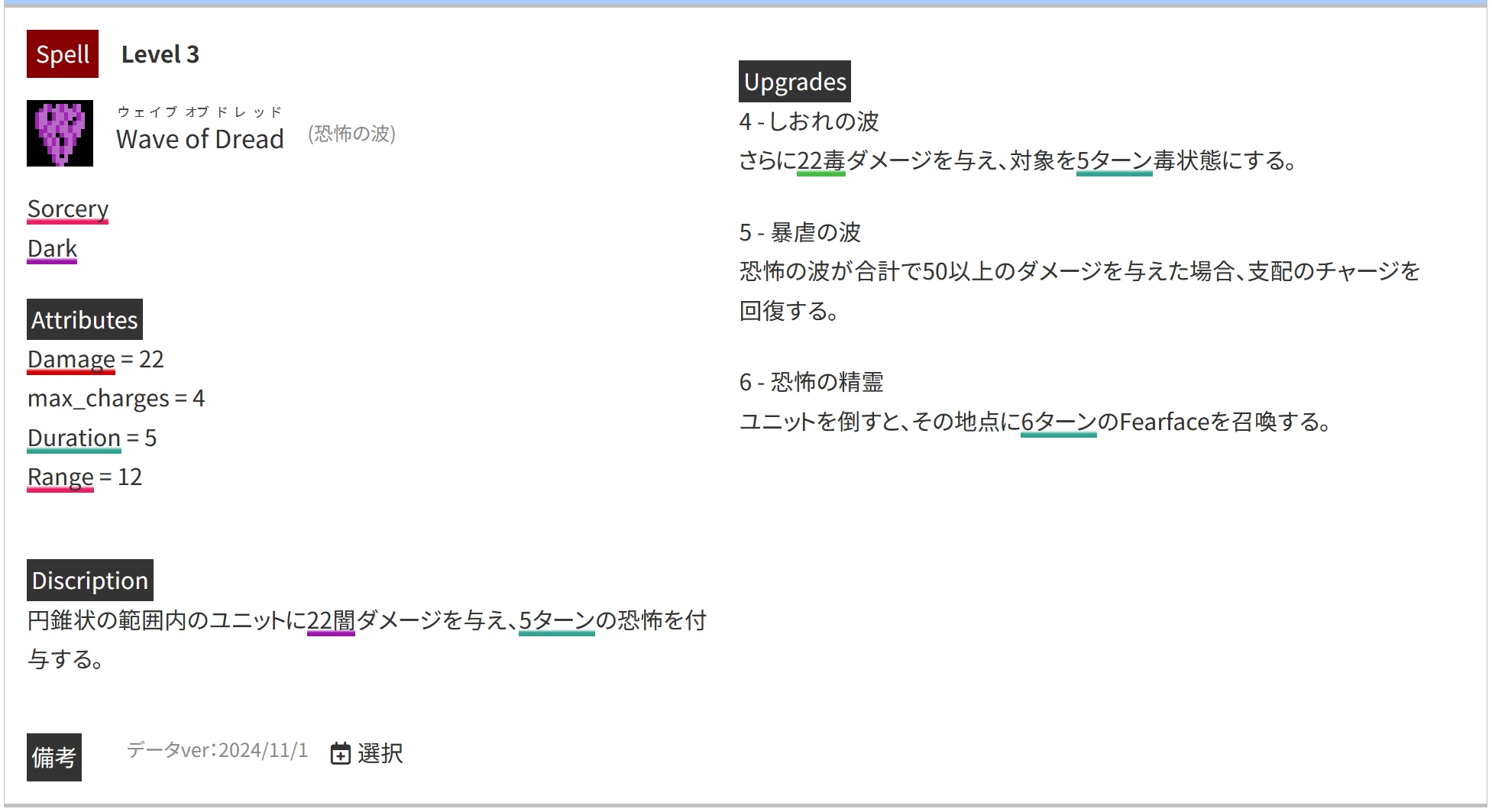Click the 備考 section label
The height and width of the screenshot is (812, 1492).
pyautogui.click(x=54, y=757)
